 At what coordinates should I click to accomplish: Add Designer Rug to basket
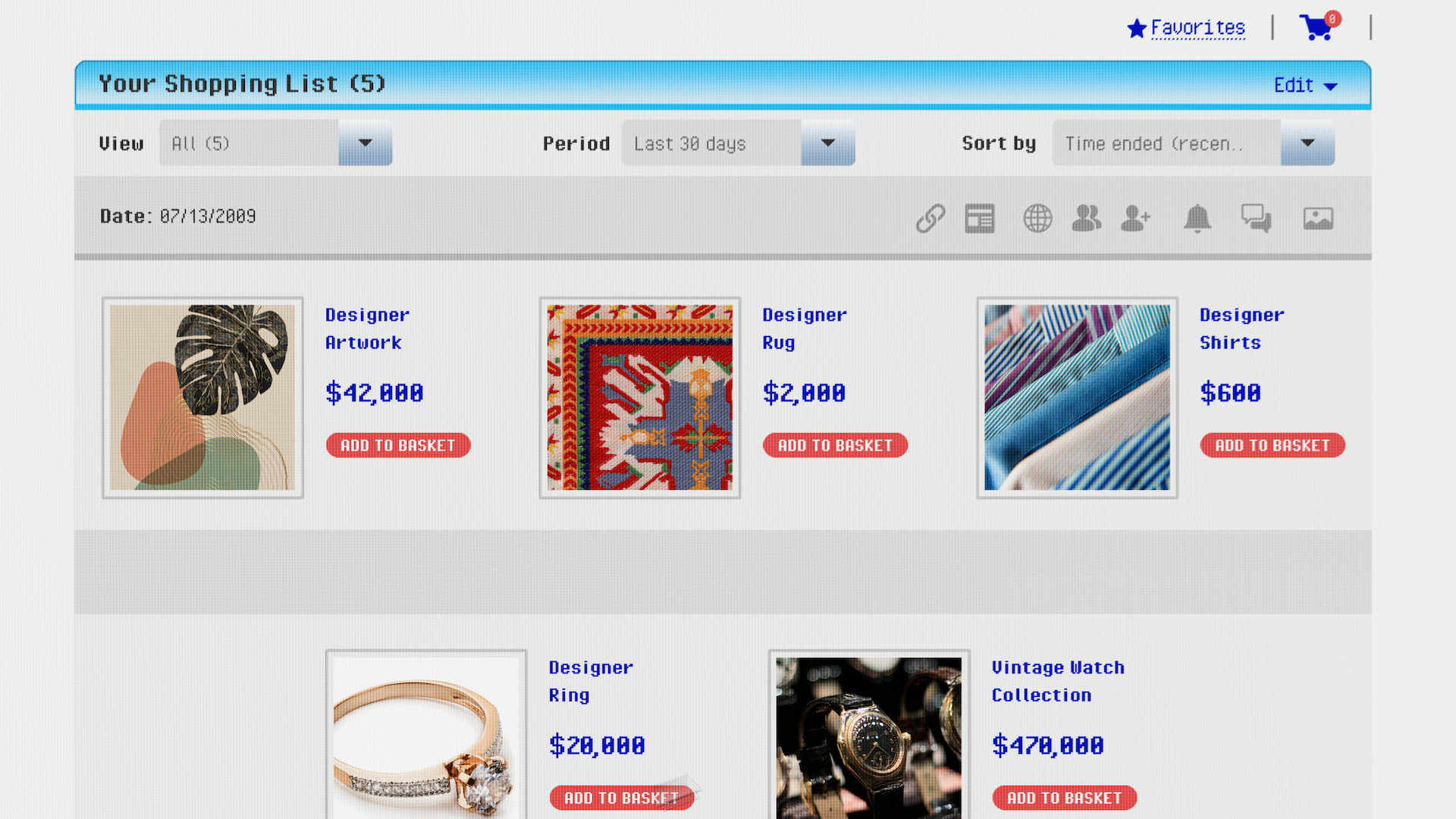(x=835, y=445)
